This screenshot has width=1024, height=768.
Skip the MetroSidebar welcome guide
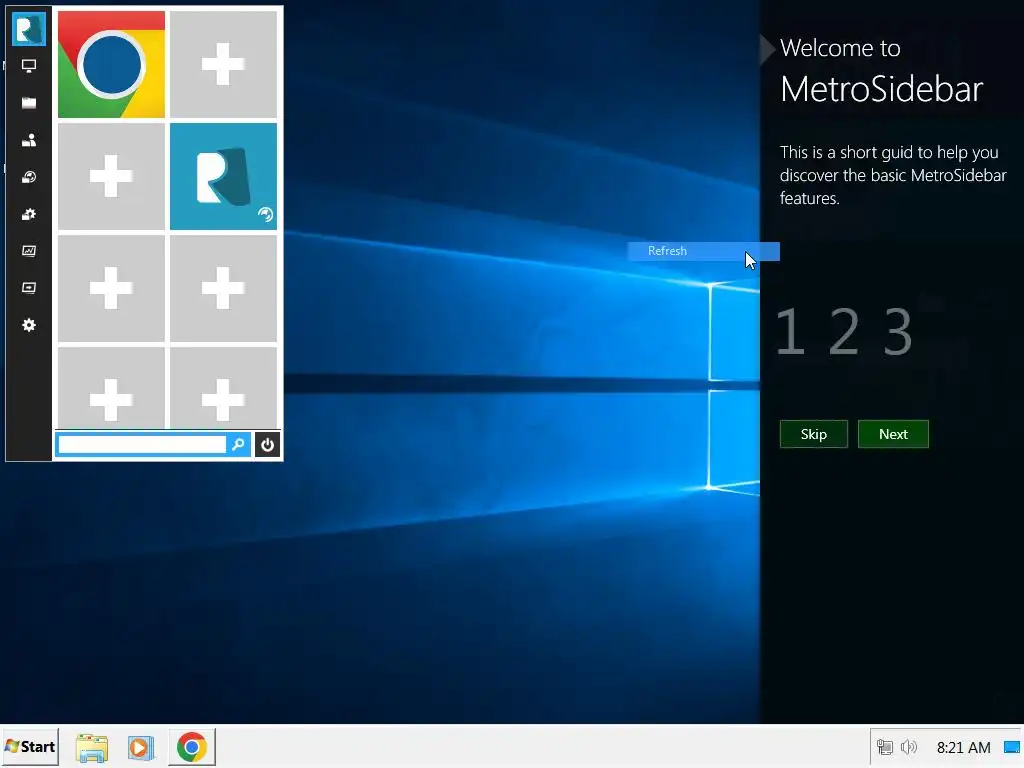coord(814,434)
